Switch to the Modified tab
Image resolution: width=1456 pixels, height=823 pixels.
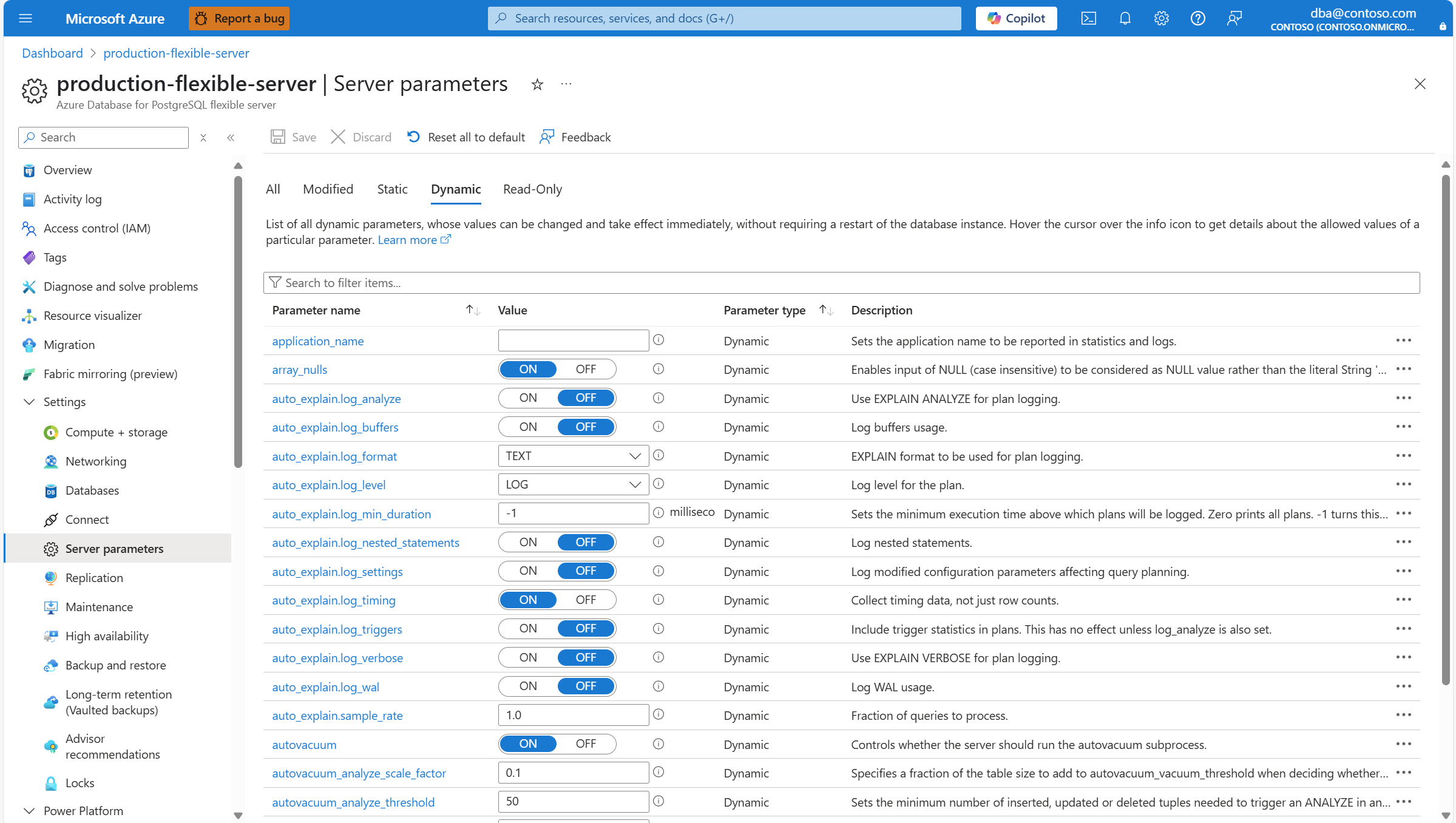[328, 189]
